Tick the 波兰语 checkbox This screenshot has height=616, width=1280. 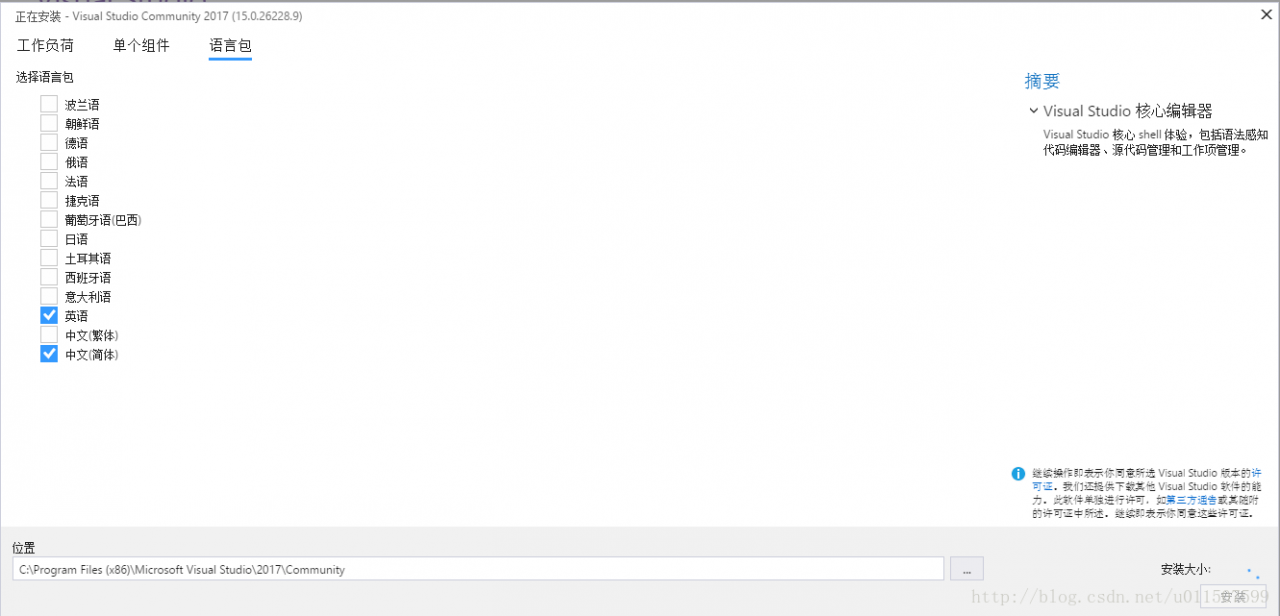pyautogui.click(x=49, y=104)
